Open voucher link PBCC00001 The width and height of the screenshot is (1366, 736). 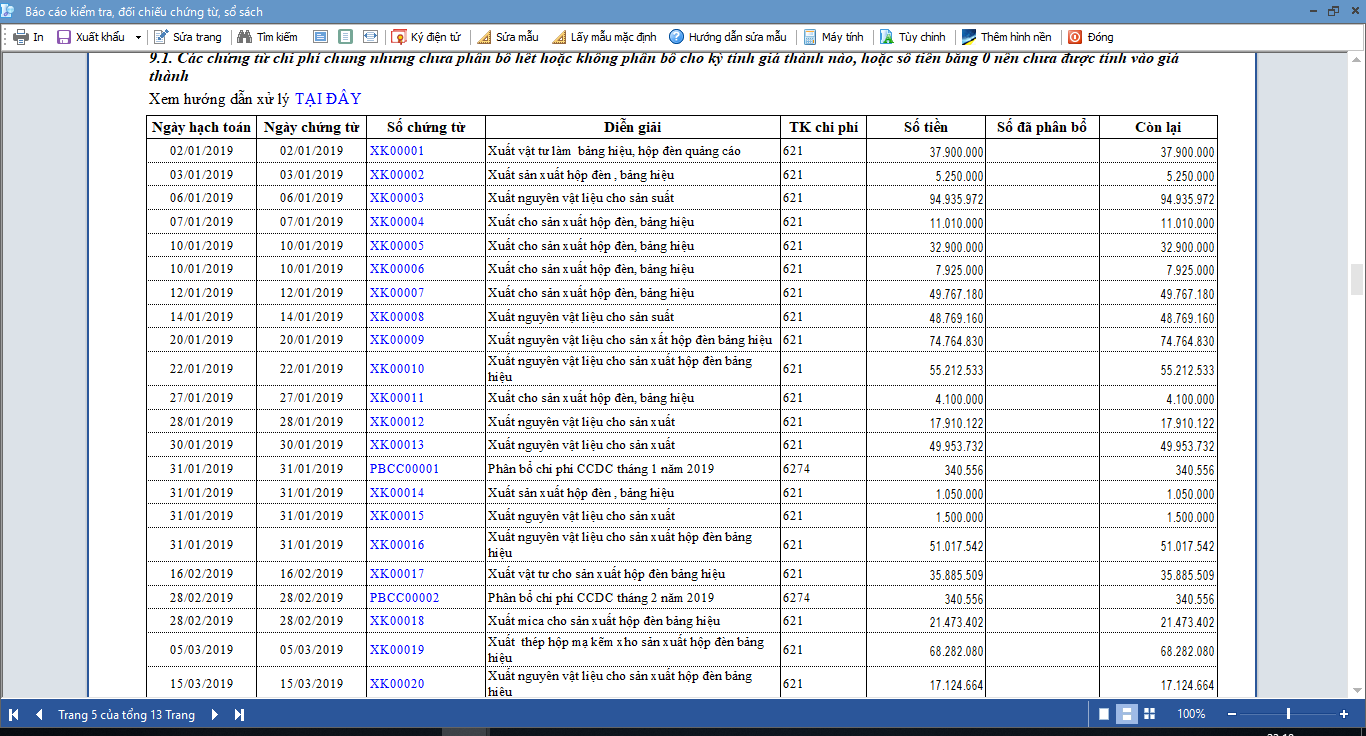[x=404, y=469]
